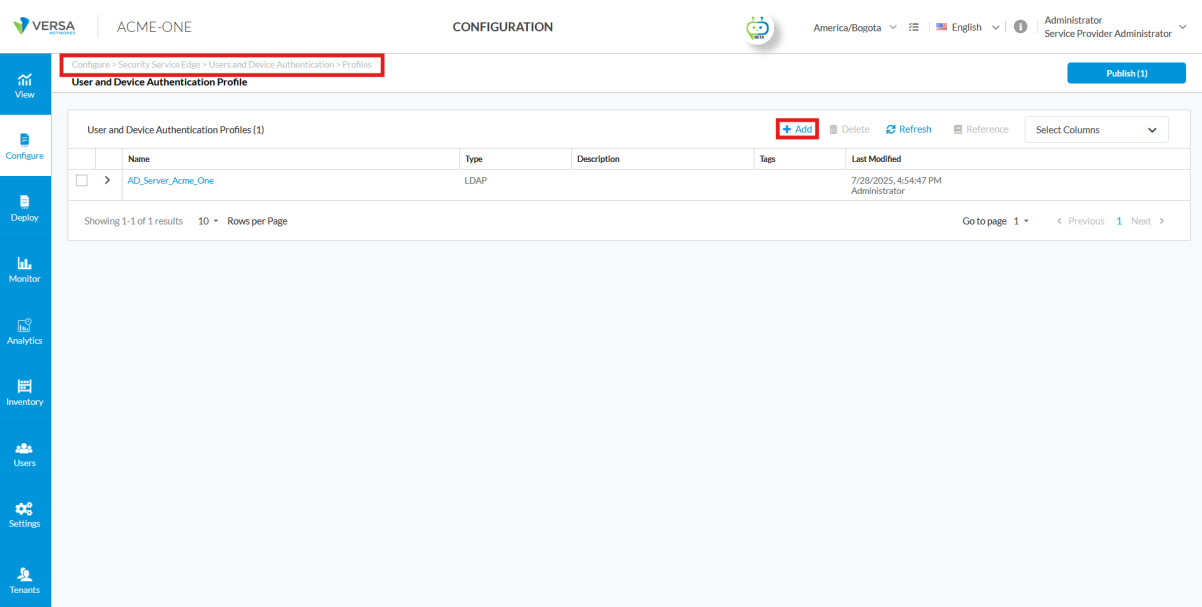This screenshot has height=607, width=1202.
Task: Click the Delete toolbar button
Action: pos(849,129)
